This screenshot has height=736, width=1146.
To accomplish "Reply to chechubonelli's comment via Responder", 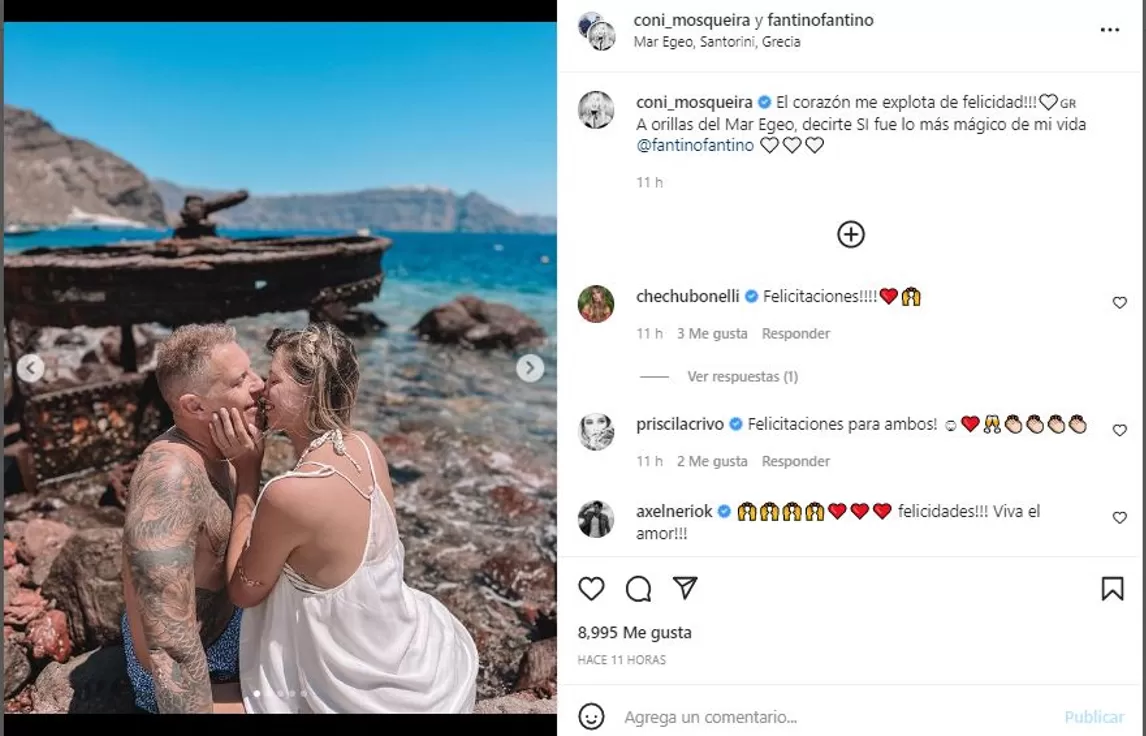I will point(796,334).
